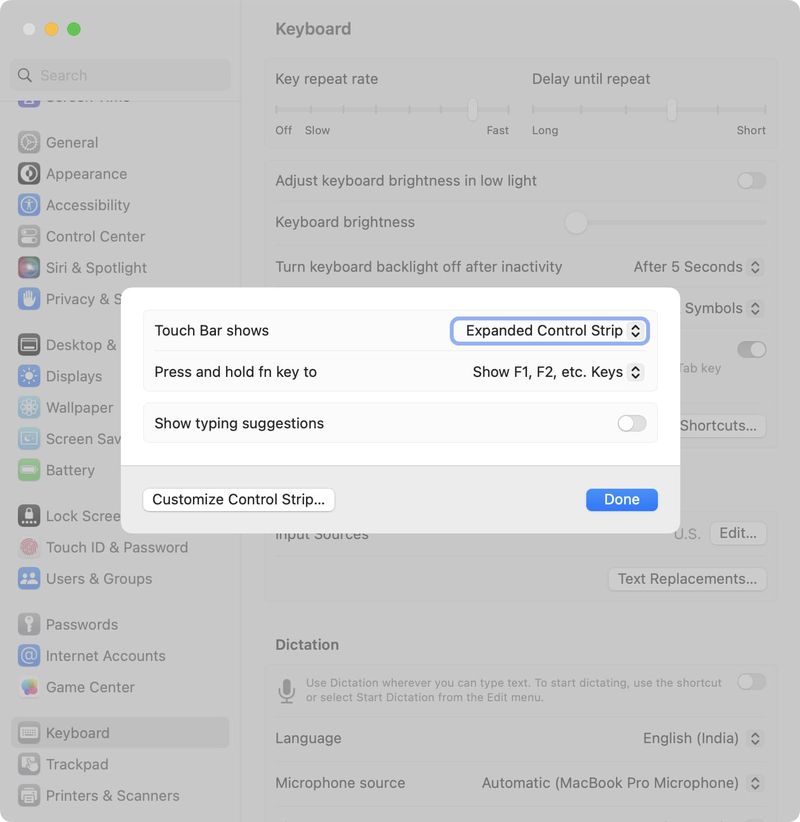The image size is (800, 822).
Task: Click the Touch ID fingerprint icon
Action: (29, 547)
